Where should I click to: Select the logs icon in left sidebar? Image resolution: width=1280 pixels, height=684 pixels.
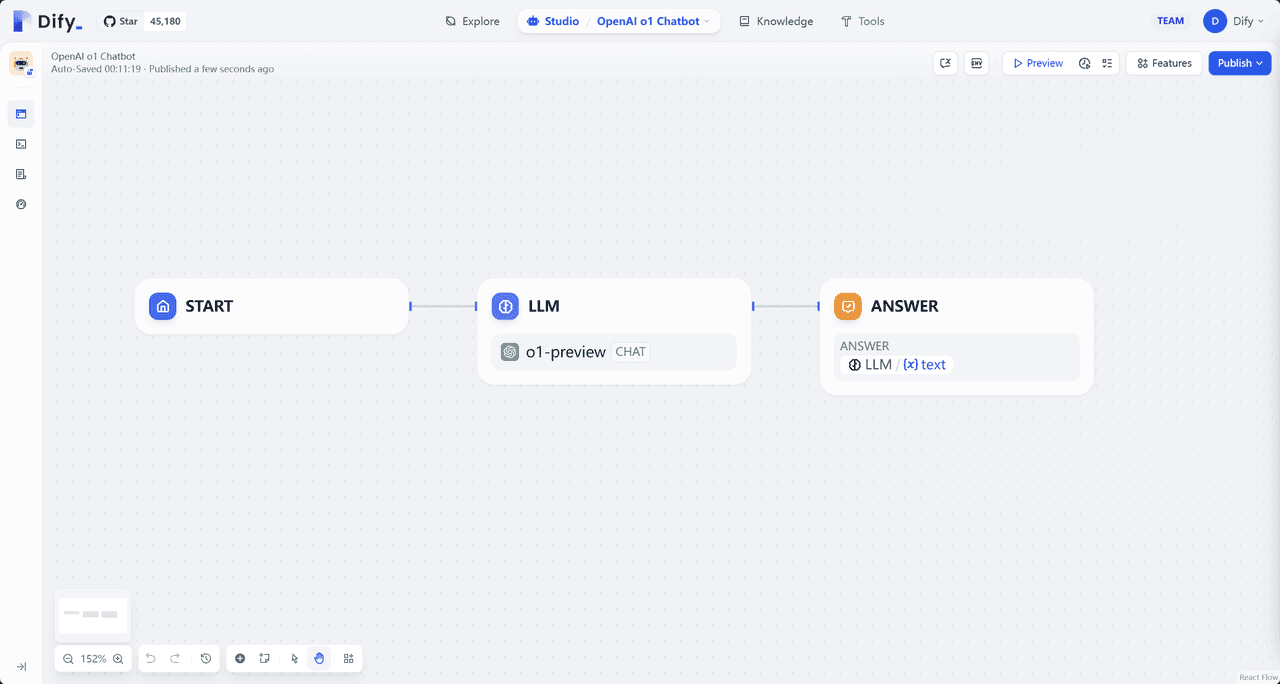click(21, 173)
